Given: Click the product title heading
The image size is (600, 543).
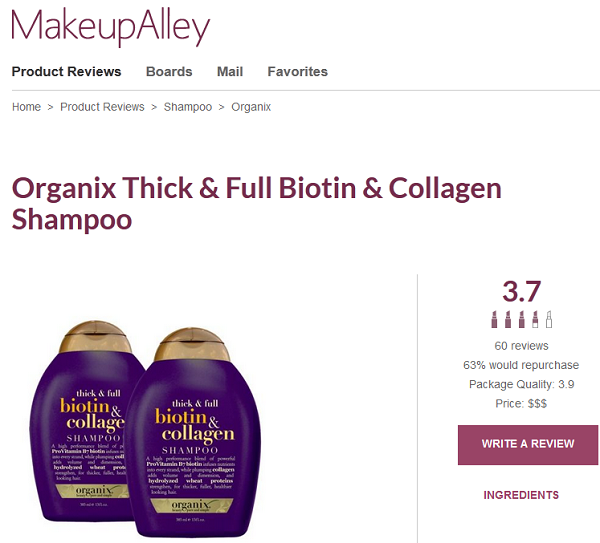Looking at the screenshot, I should tap(256, 203).
